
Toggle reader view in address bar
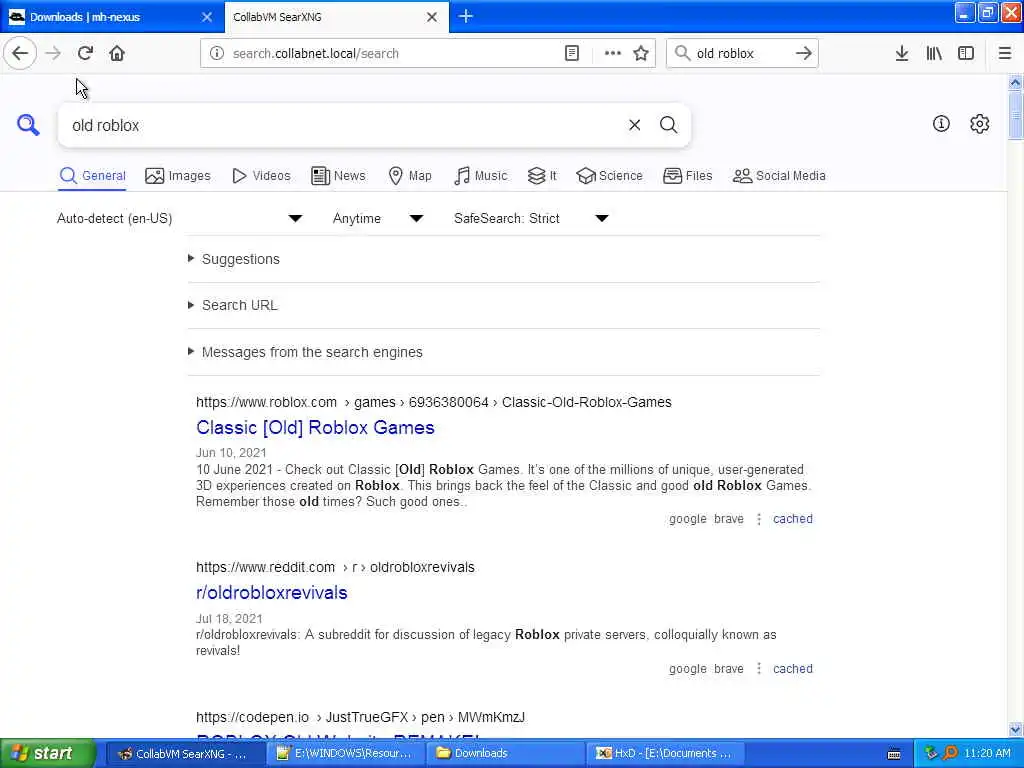pyautogui.click(x=571, y=54)
